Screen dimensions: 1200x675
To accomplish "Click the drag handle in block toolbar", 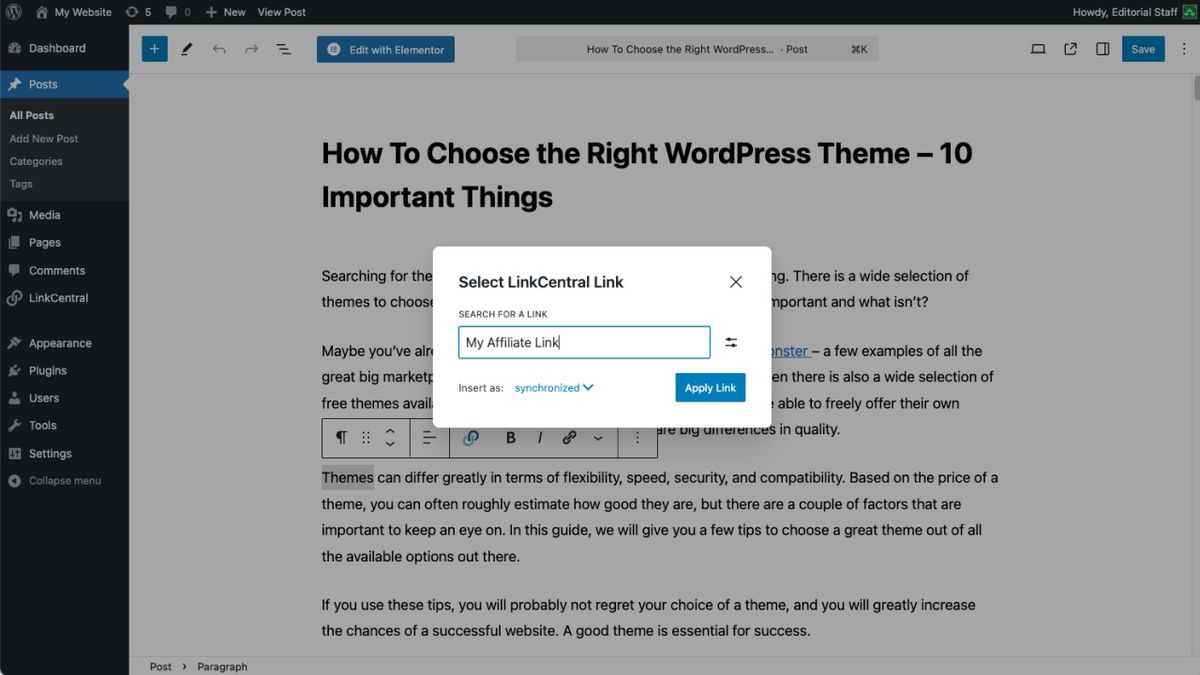I will pos(365,437).
